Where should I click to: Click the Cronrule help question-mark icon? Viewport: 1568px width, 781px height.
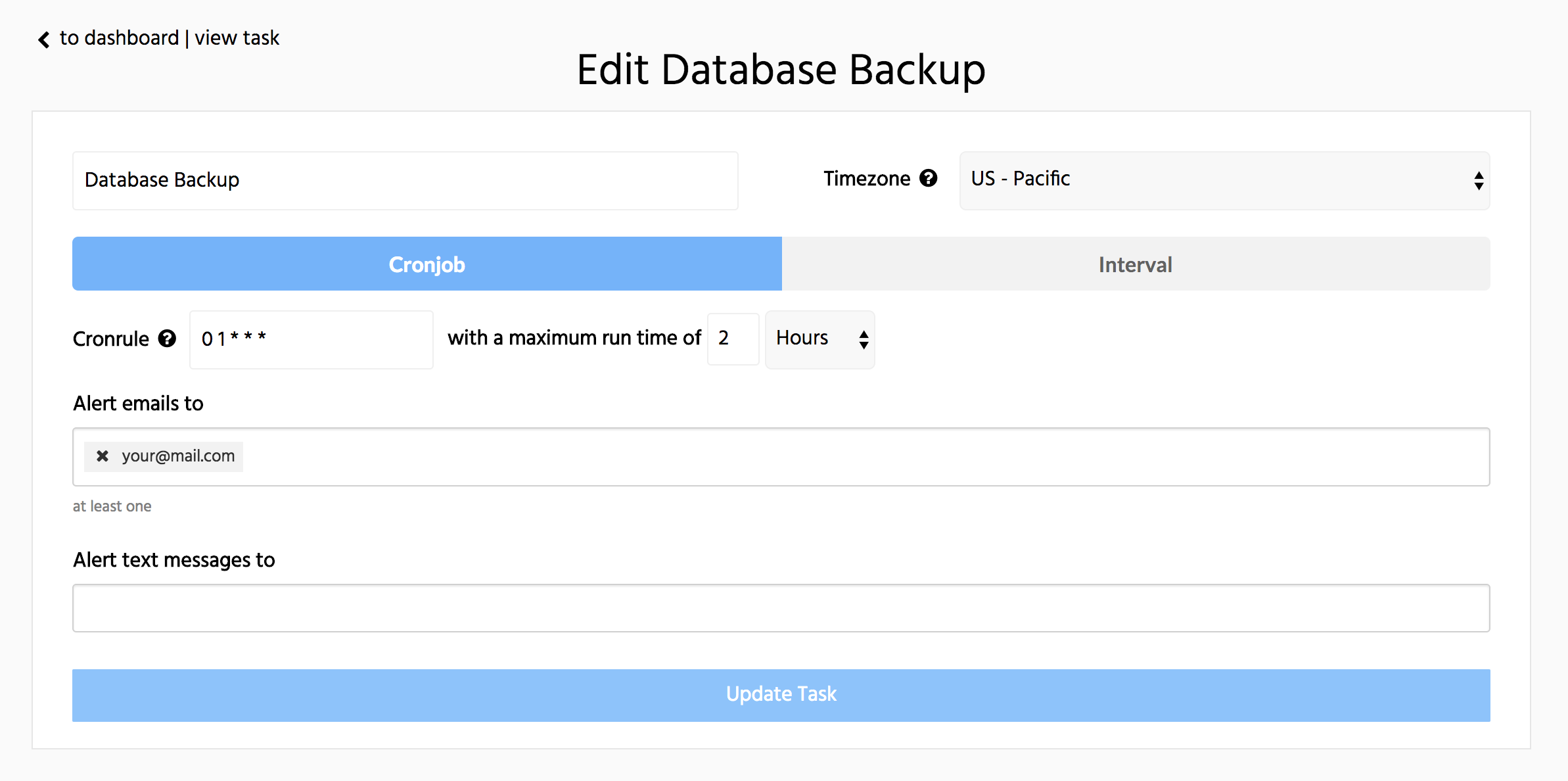168,339
